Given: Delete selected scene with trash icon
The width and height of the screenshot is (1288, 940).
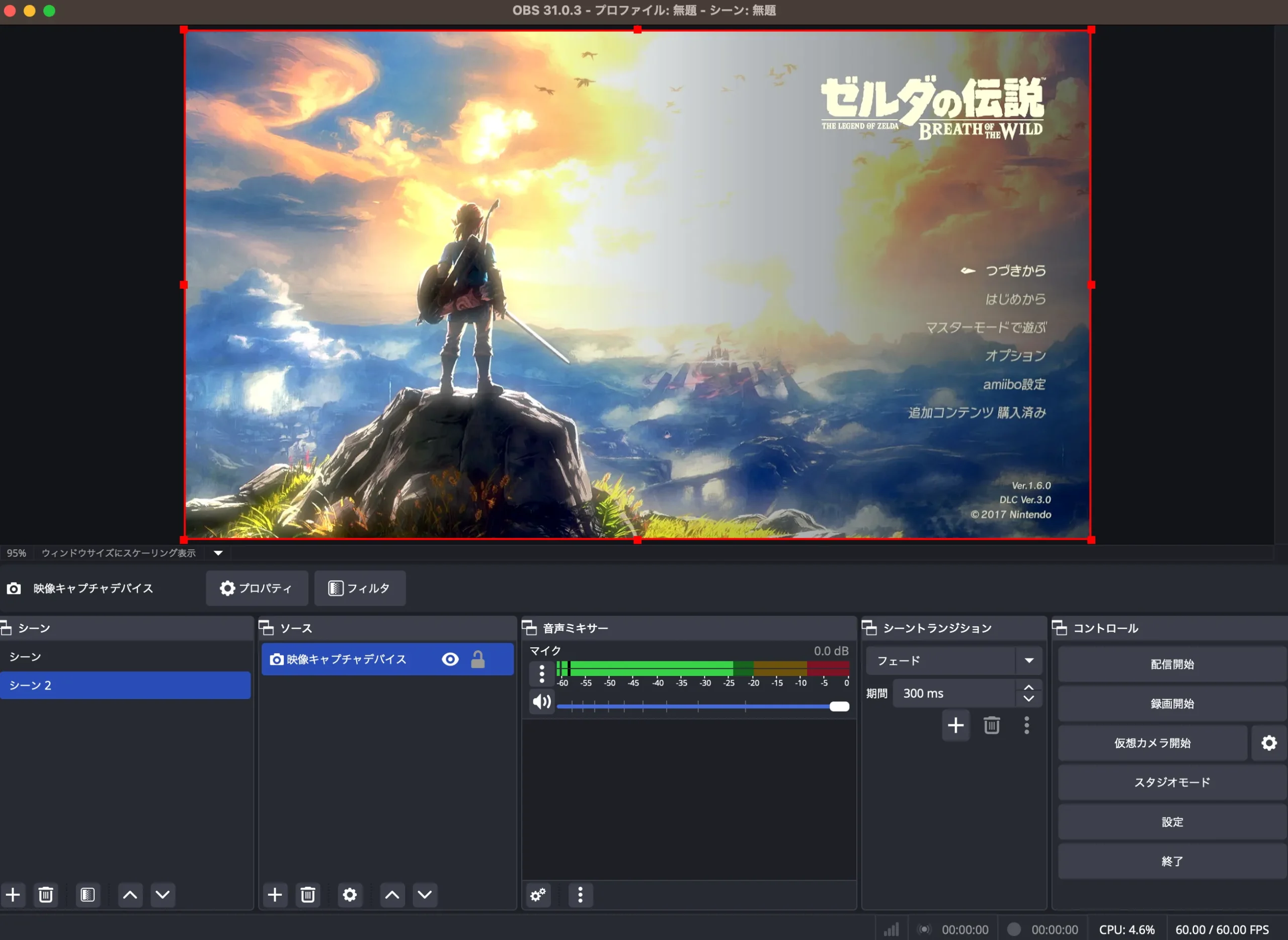Looking at the screenshot, I should 46,894.
